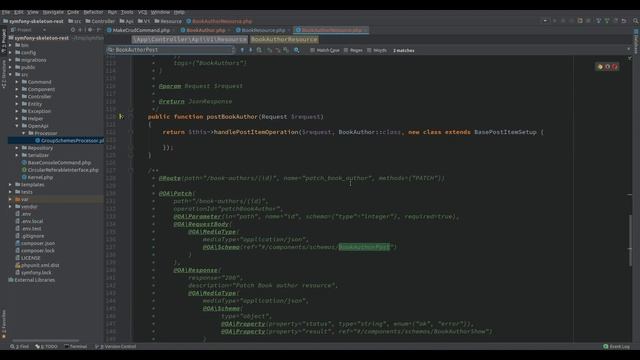Open the Terminal tool window
The width and height of the screenshot is (640, 360).
(76, 347)
